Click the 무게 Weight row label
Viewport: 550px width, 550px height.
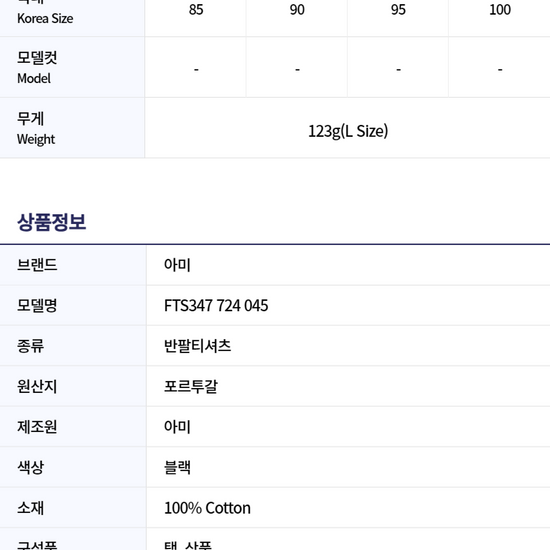tap(36, 128)
